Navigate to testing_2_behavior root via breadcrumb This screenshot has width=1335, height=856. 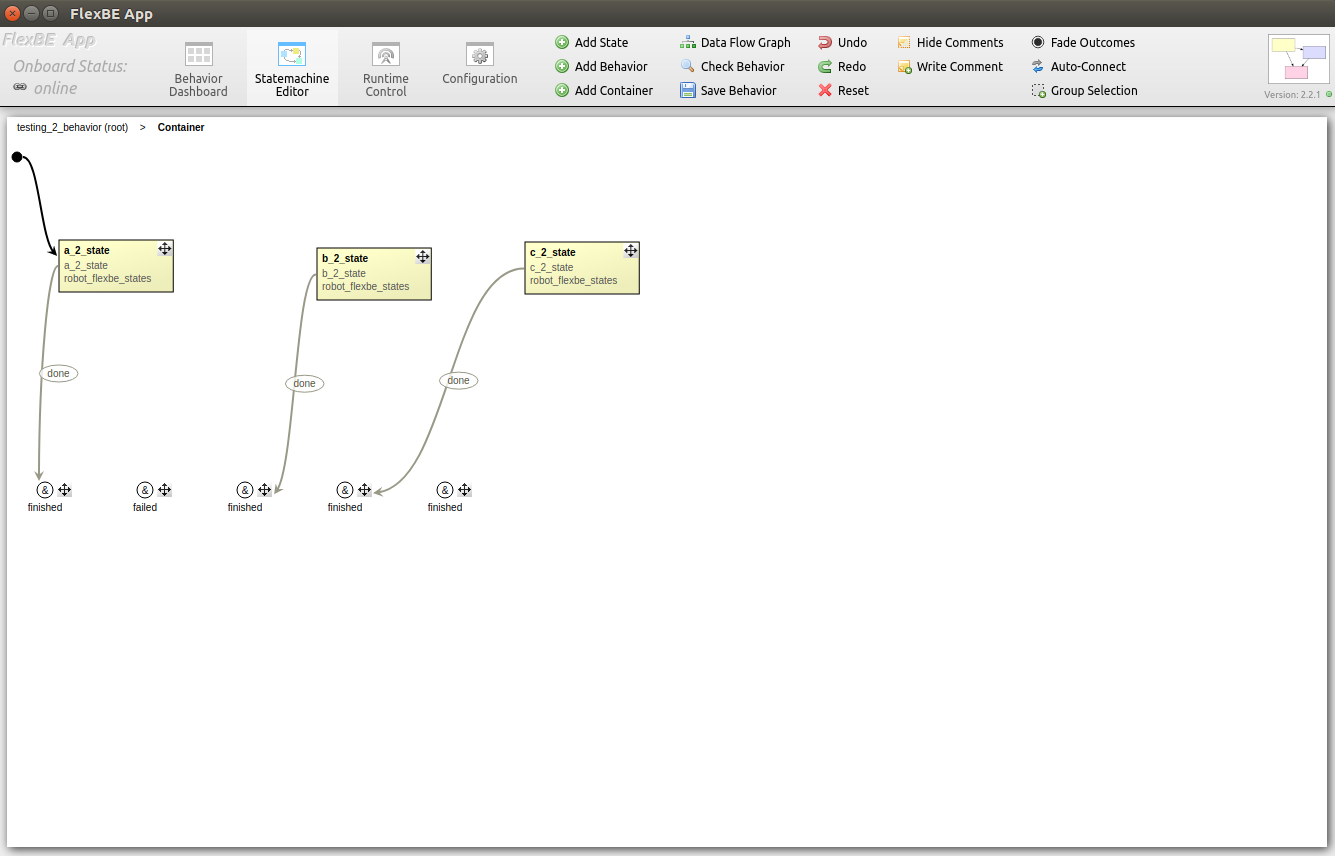(71, 127)
